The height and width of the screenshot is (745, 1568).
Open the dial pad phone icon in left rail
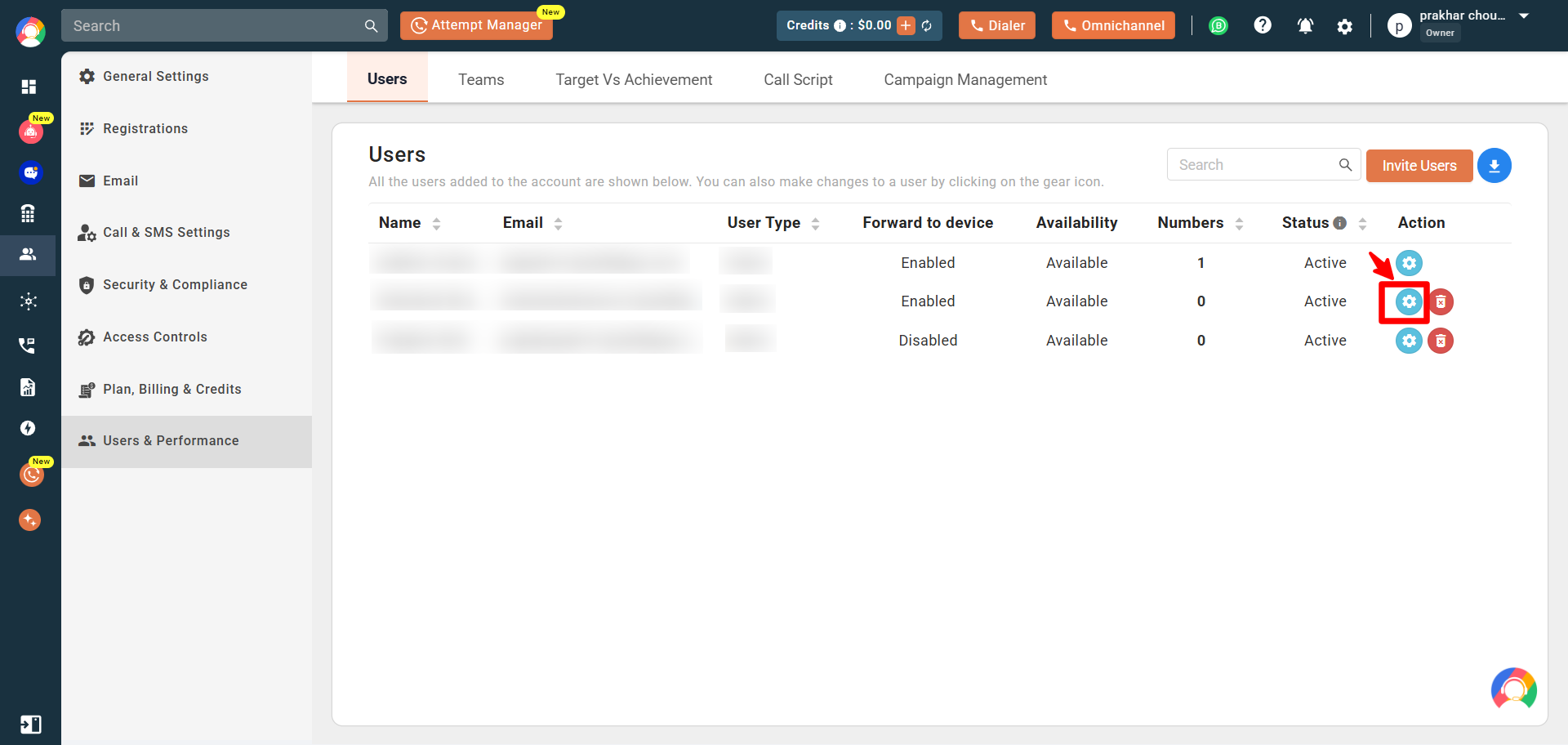point(28,213)
